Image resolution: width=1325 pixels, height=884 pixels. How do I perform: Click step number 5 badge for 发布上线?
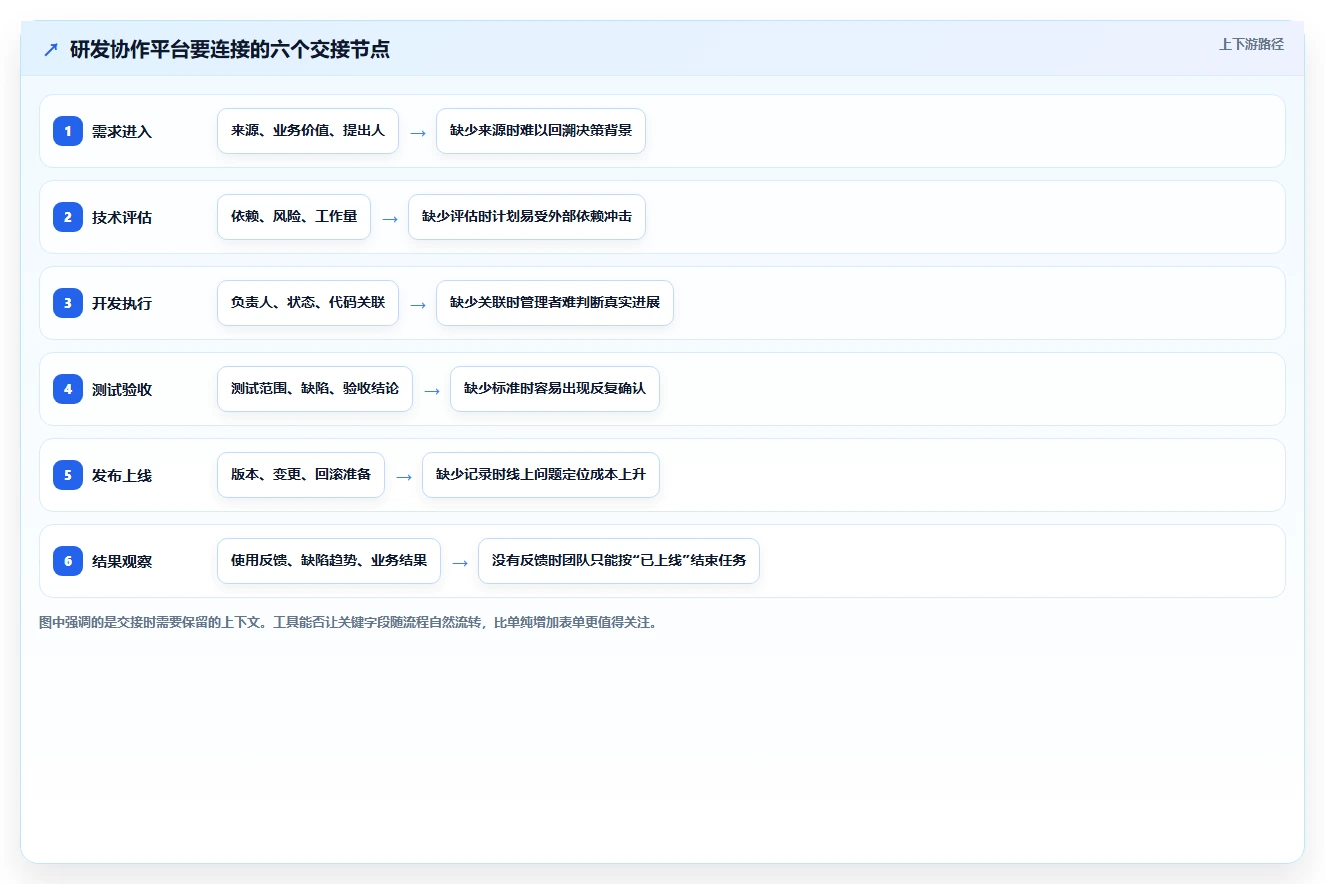click(68, 475)
